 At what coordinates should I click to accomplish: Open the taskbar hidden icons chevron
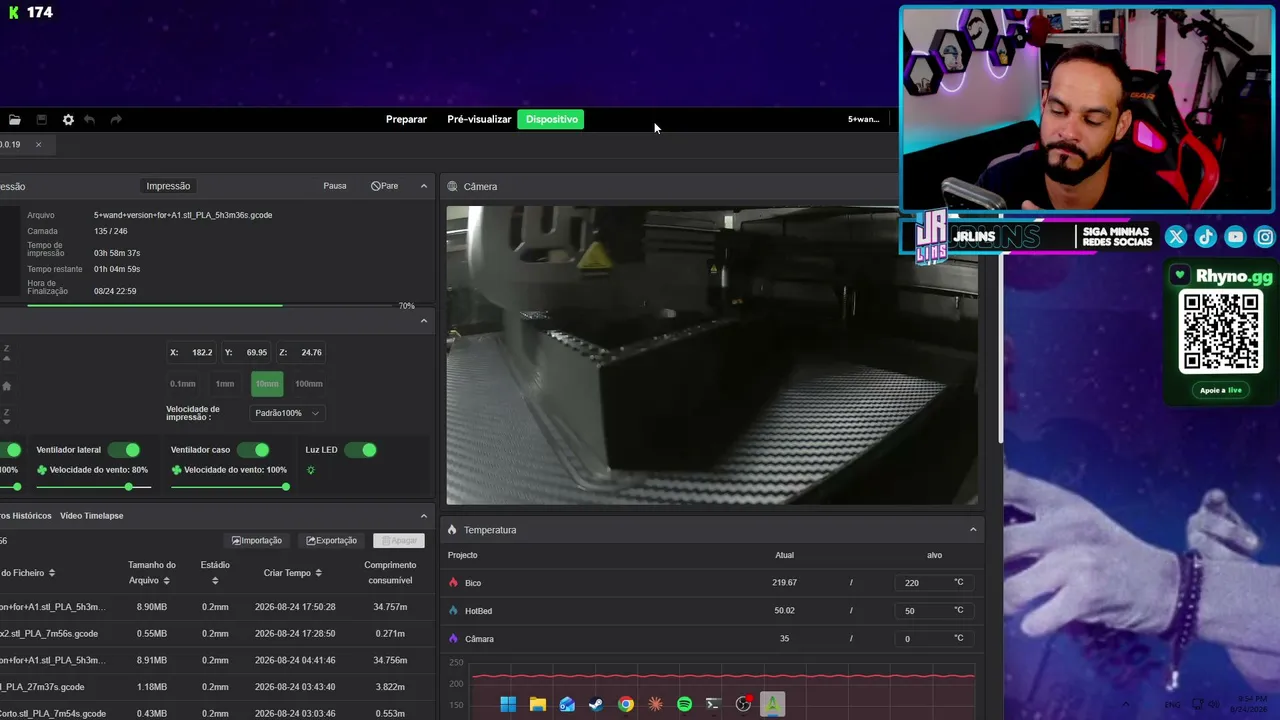pyautogui.click(x=1126, y=704)
